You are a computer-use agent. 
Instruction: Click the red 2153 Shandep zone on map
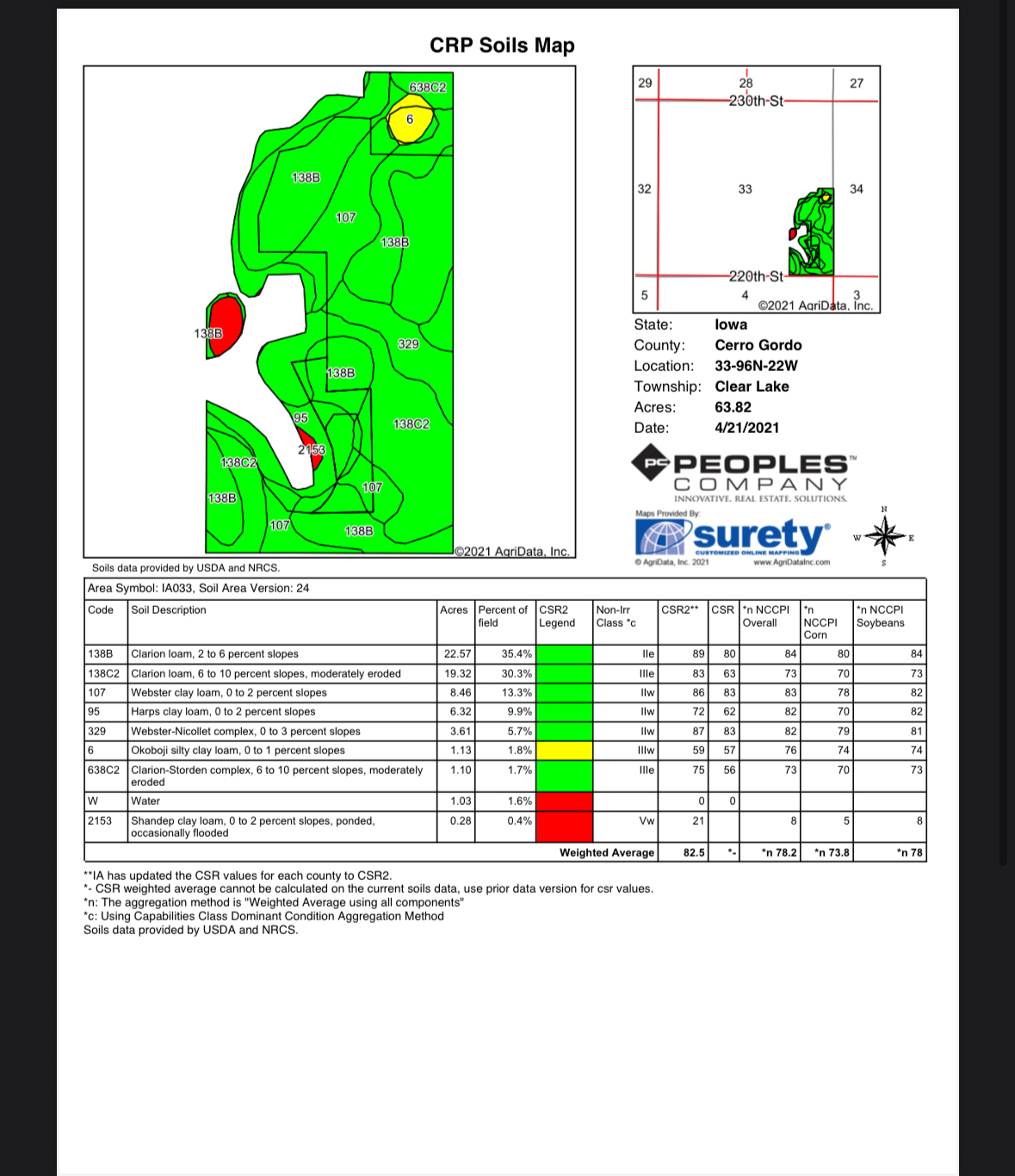(314, 455)
